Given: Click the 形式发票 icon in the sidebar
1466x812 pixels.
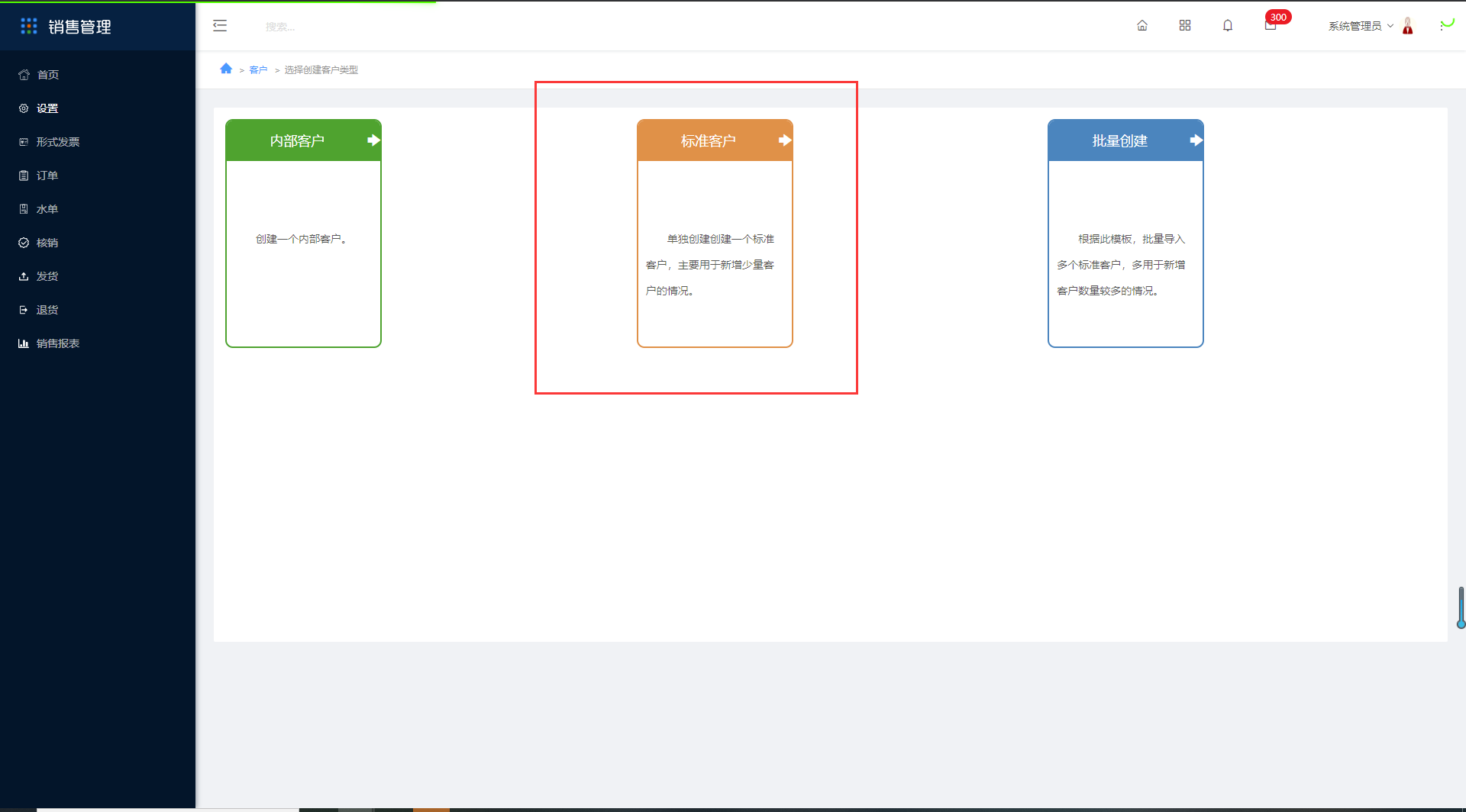Looking at the screenshot, I should pyautogui.click(x=24, y=142).
